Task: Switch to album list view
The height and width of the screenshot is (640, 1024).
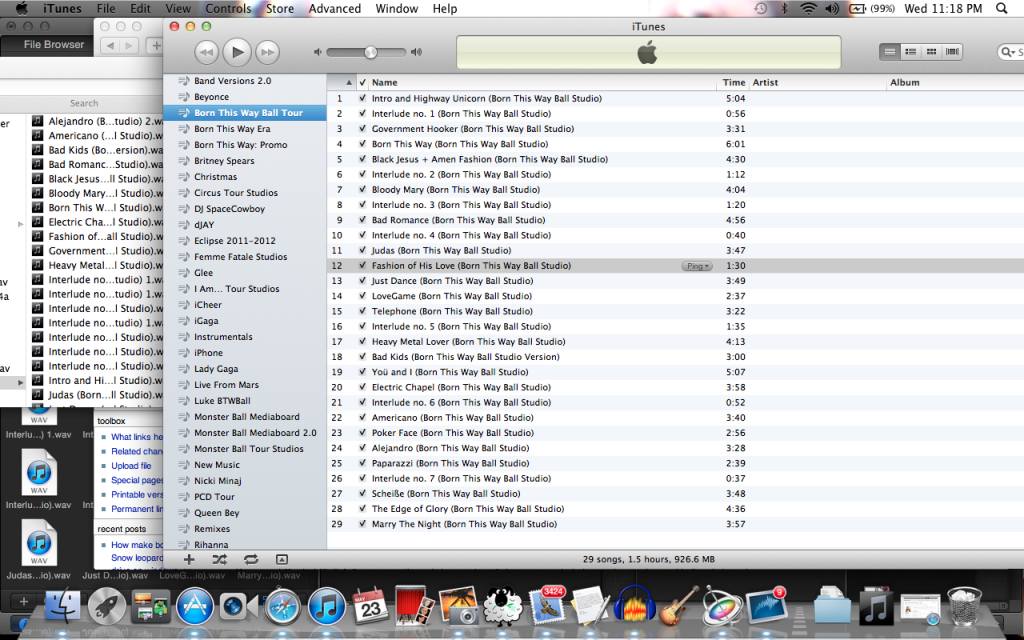Action: [x=910, y=52]
